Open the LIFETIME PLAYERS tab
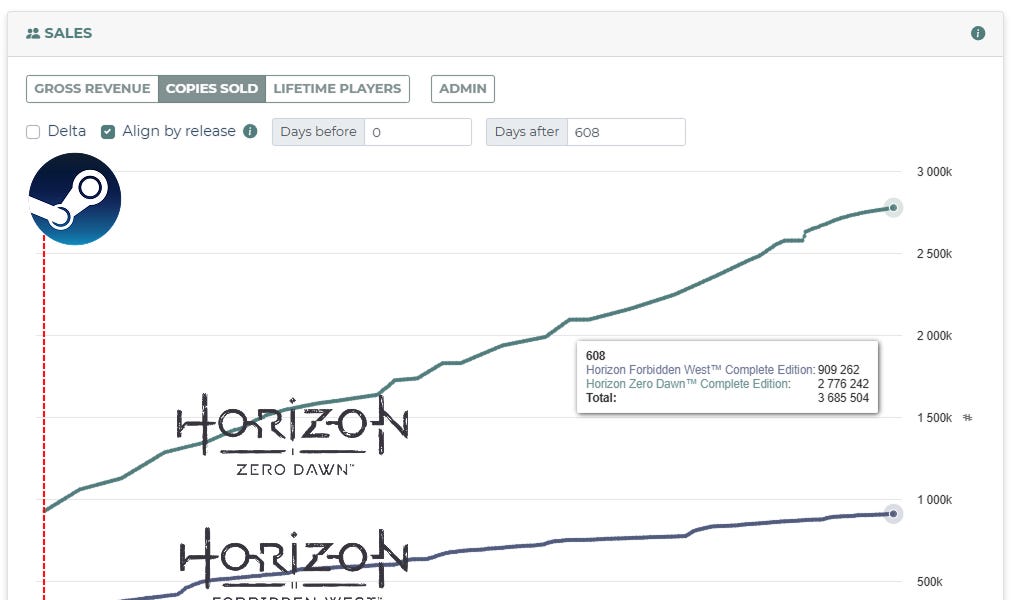 pyautogui.click(x=336, y=88)
